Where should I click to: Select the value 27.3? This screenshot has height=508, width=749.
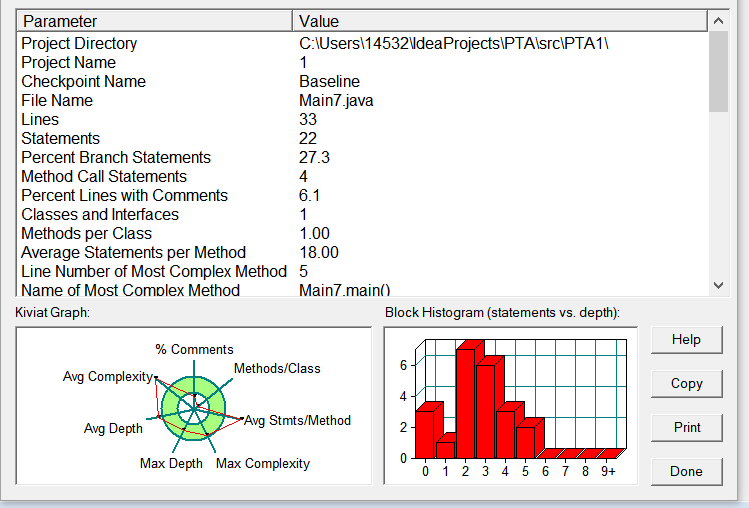point(314,158)
